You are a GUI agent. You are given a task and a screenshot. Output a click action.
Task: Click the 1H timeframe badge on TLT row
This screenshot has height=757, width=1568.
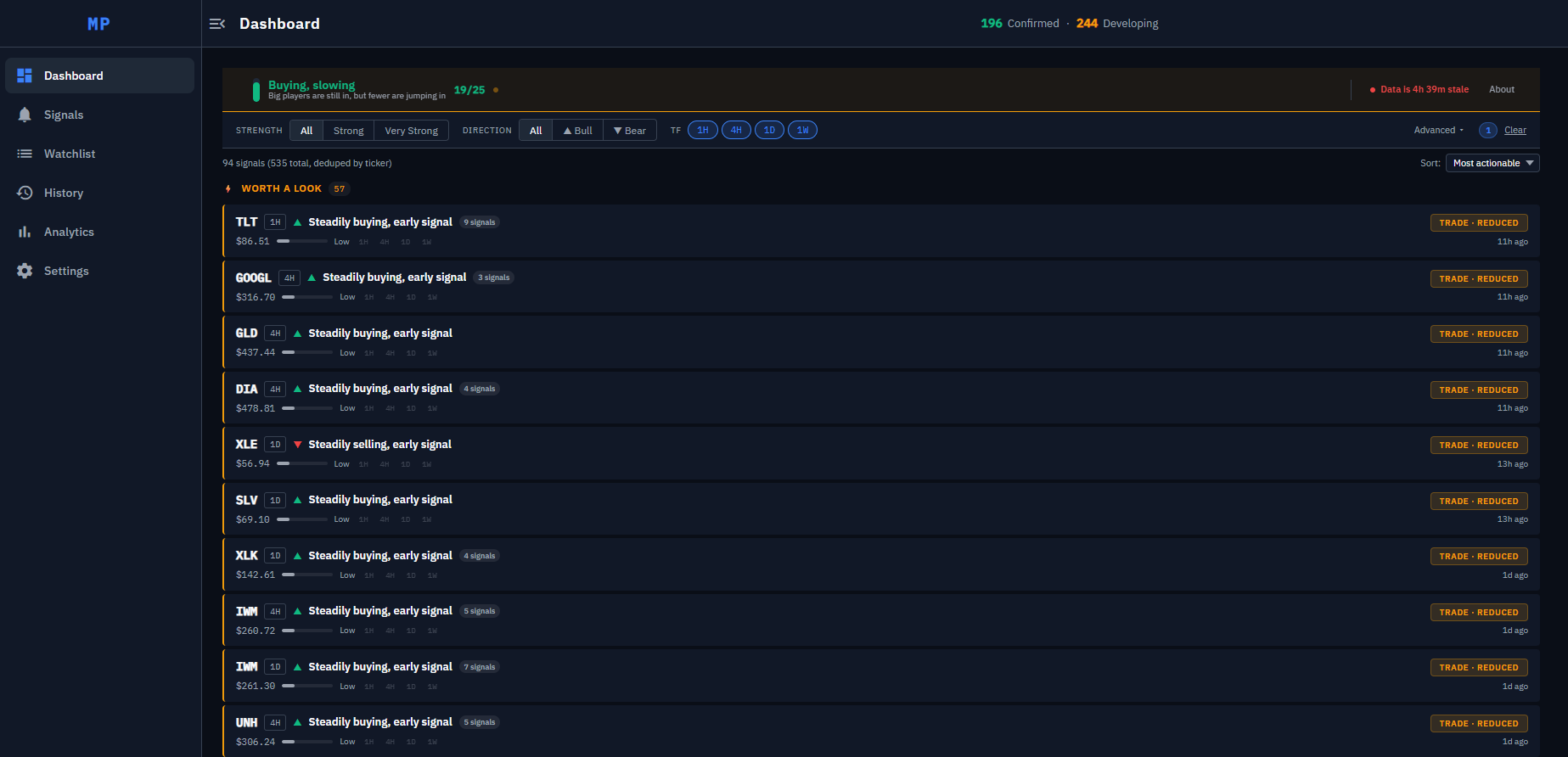pyautogui.click(x=275, y=222)
